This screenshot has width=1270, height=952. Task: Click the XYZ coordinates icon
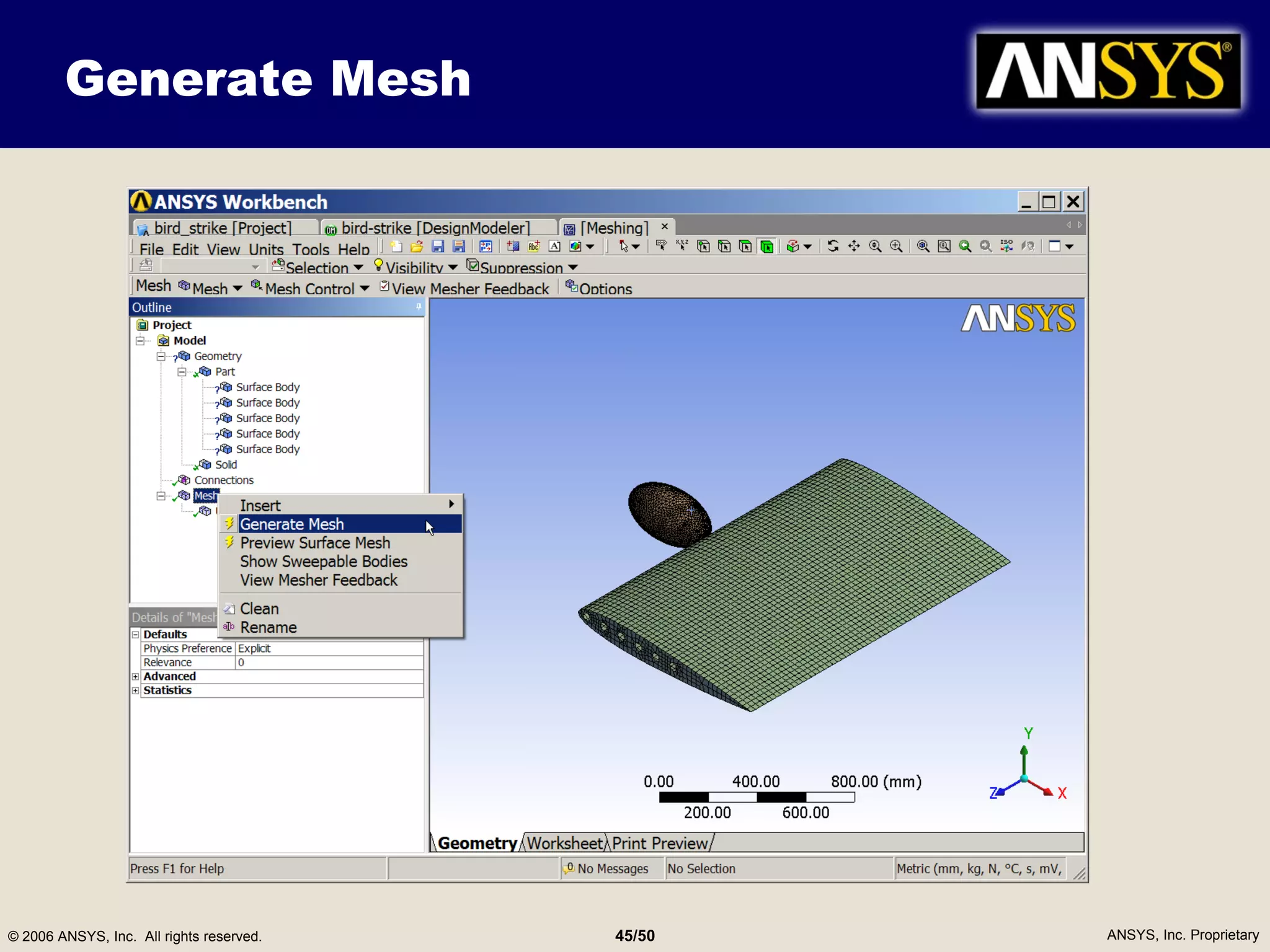682,246
